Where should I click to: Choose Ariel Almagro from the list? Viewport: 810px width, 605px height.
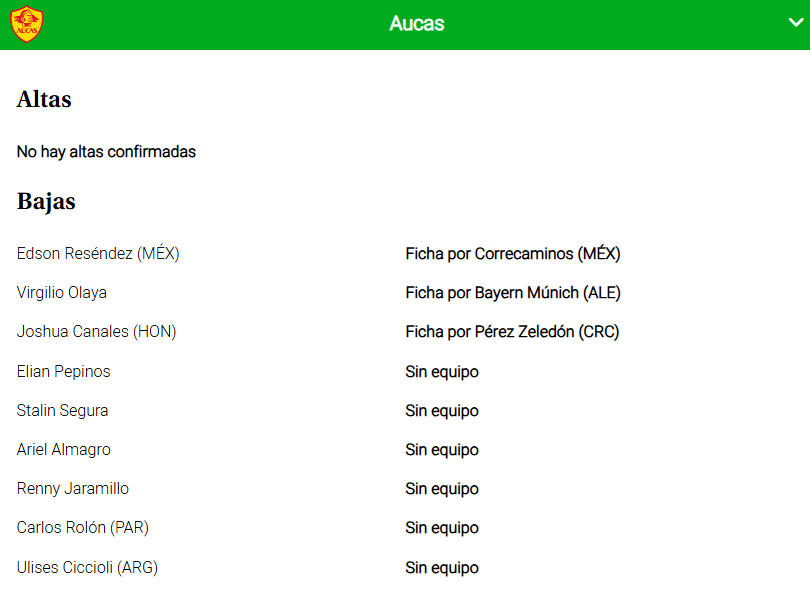pyautogui.click(x=64, y=450)
